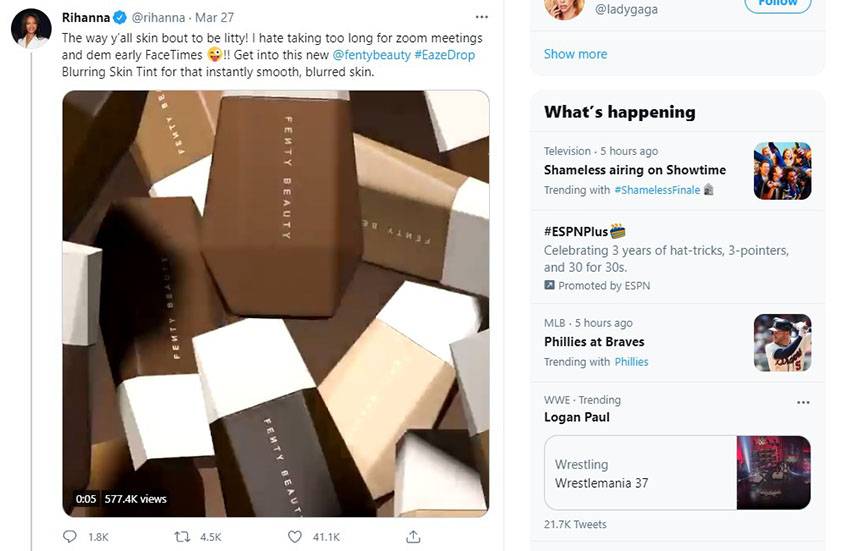The height and width of the screenshot is (551, 847).
Task: Follow the @ladygaga account
Action: click(776, 5)
